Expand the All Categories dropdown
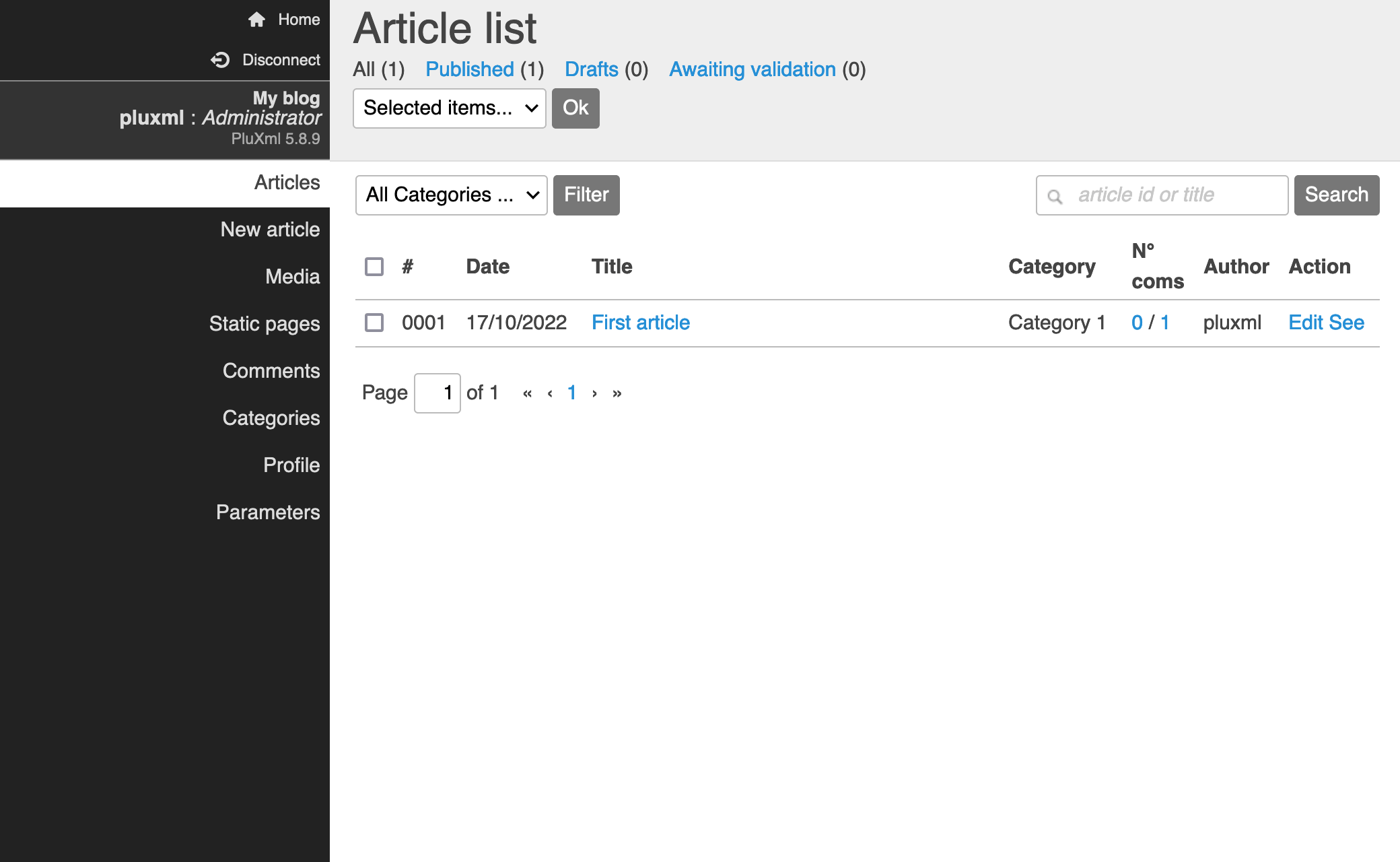The width and height of the screenshot is (1400, 862). pos(451,195)
